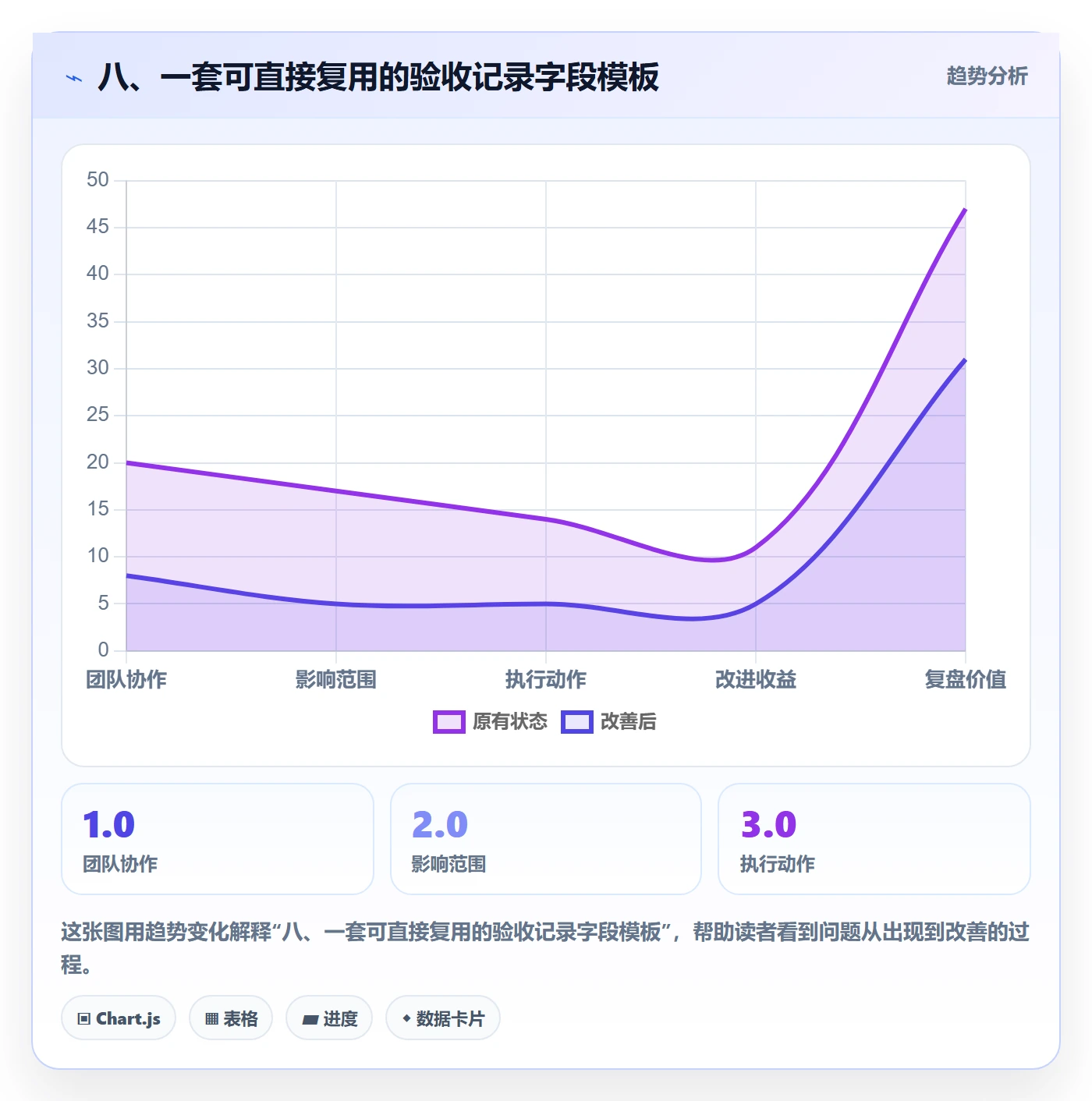Open the 1.0 团队协作 data card
1092x1101 pixels.
coord(218,839)
